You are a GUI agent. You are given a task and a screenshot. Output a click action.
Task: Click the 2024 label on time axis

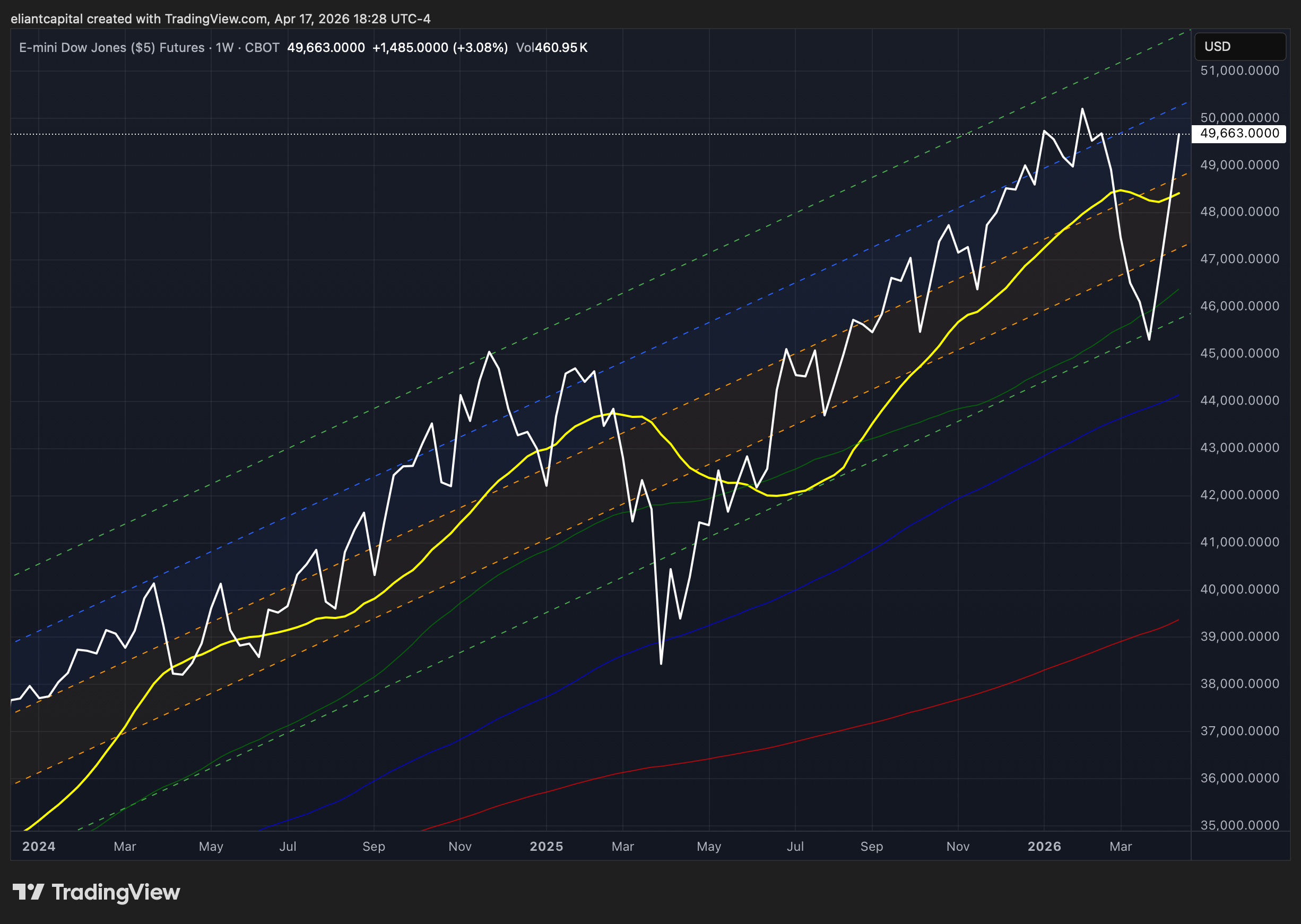click(39, 847)
